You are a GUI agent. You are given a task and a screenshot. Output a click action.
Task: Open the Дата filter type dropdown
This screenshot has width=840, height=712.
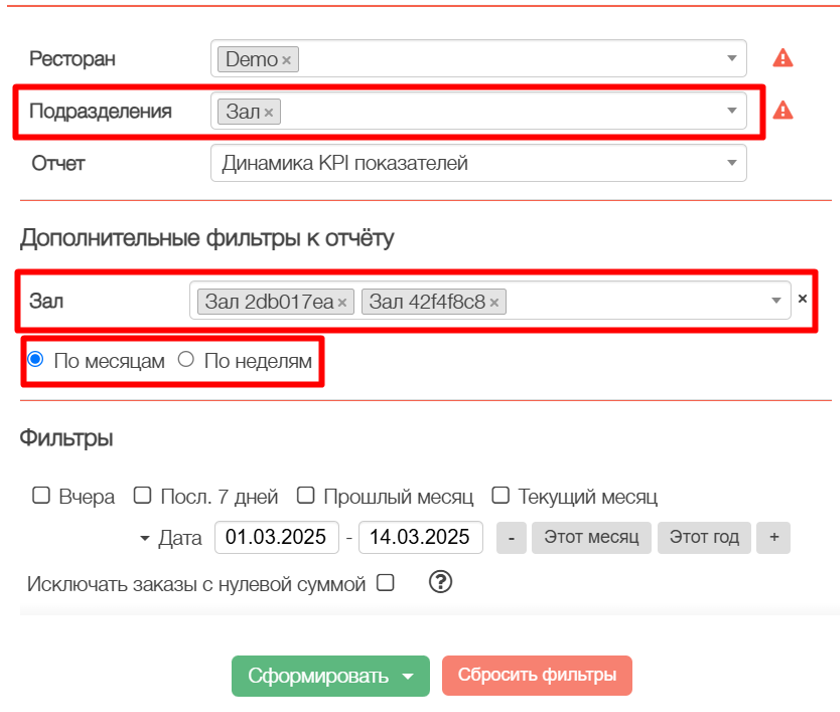146,538
